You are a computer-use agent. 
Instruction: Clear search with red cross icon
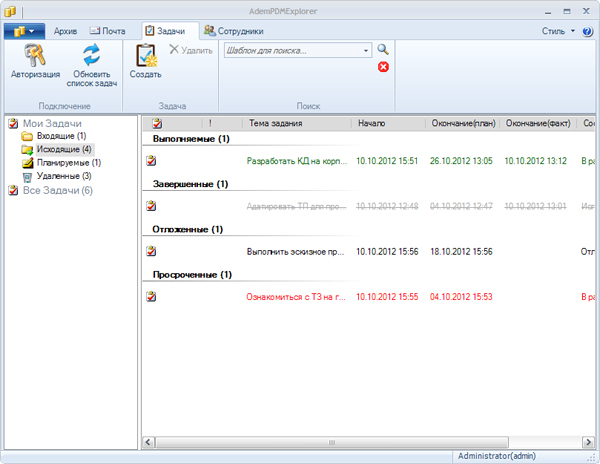pos(383,67)
